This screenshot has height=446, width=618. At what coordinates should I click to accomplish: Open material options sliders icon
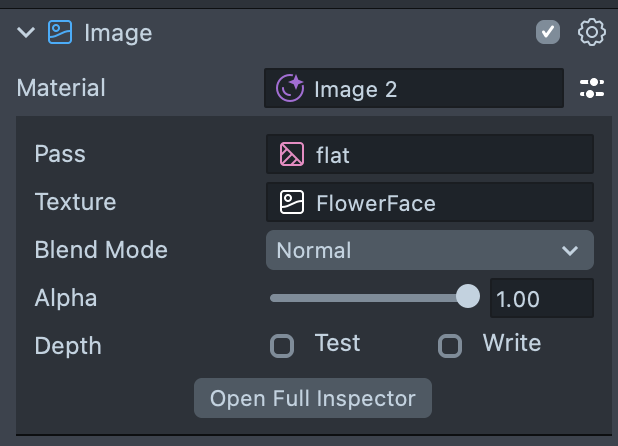[592, 89]
